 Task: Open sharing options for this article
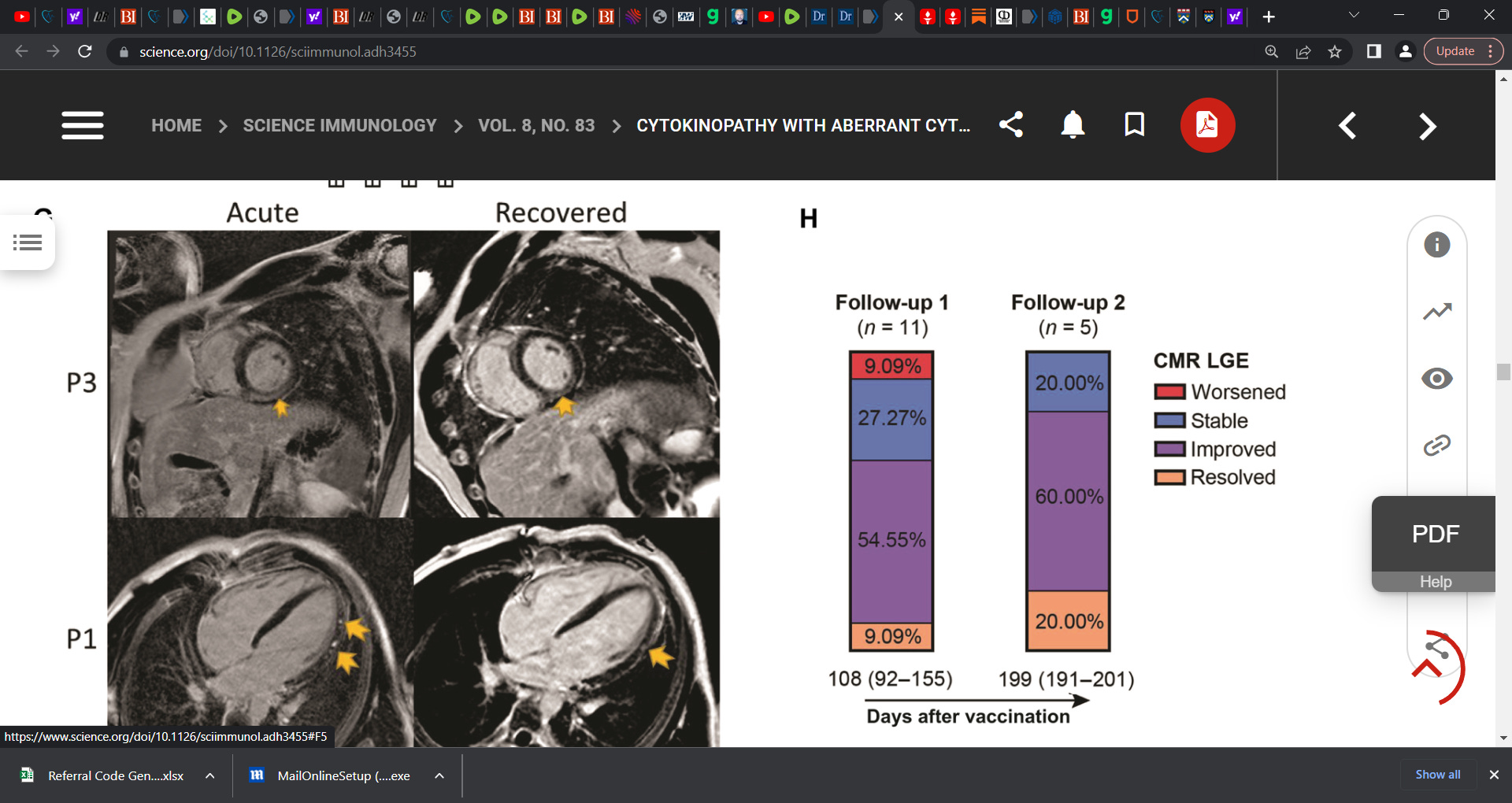tap(1011, 124)
